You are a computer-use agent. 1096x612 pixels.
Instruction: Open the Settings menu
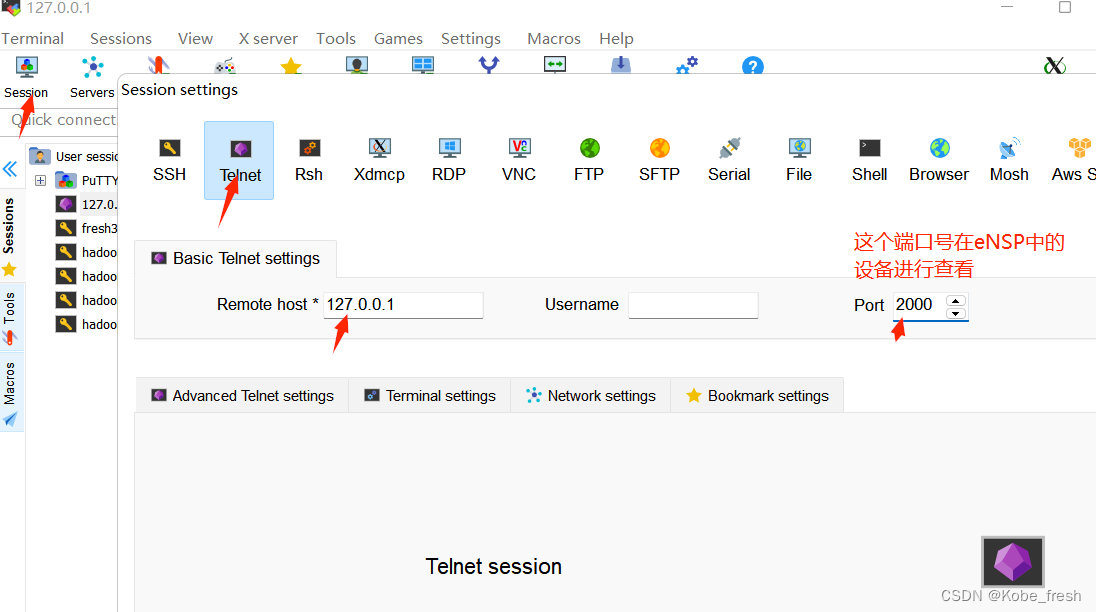[470, 38]
